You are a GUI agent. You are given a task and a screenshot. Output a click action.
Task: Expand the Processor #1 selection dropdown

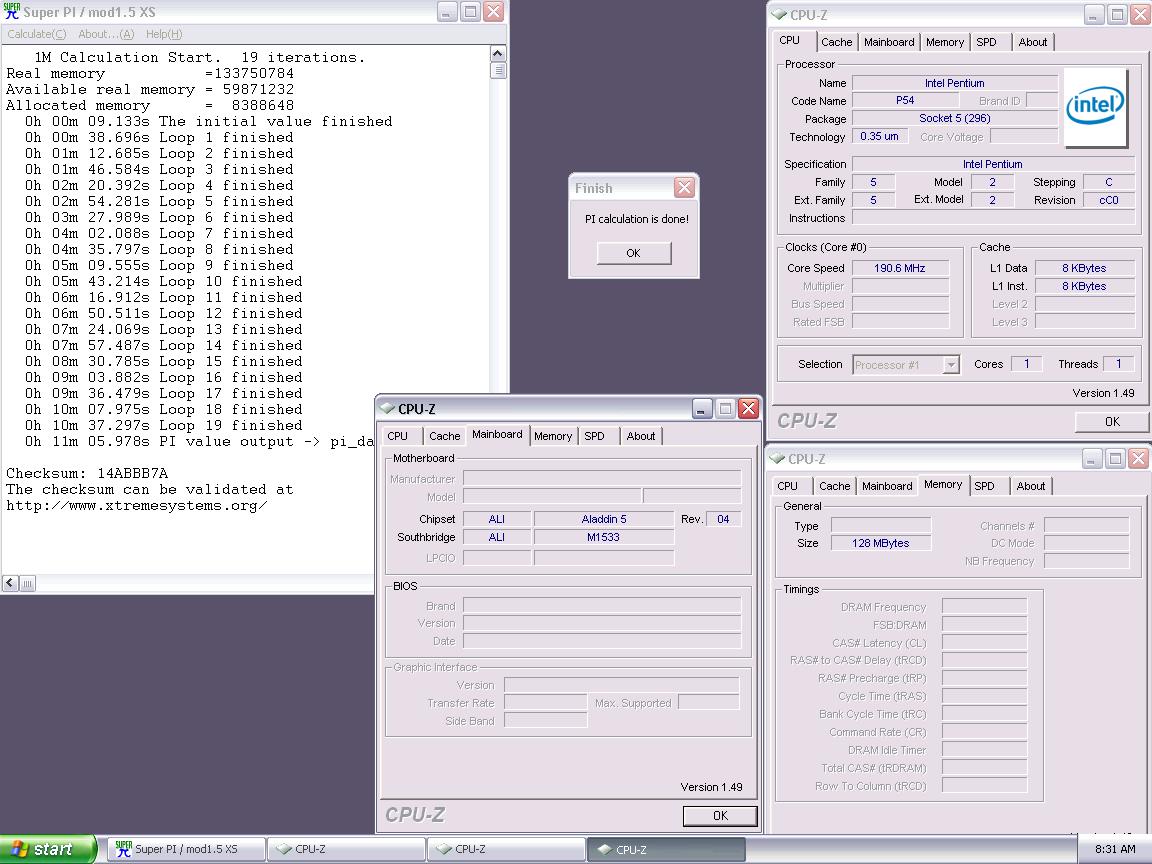click(x=951, y=364)
